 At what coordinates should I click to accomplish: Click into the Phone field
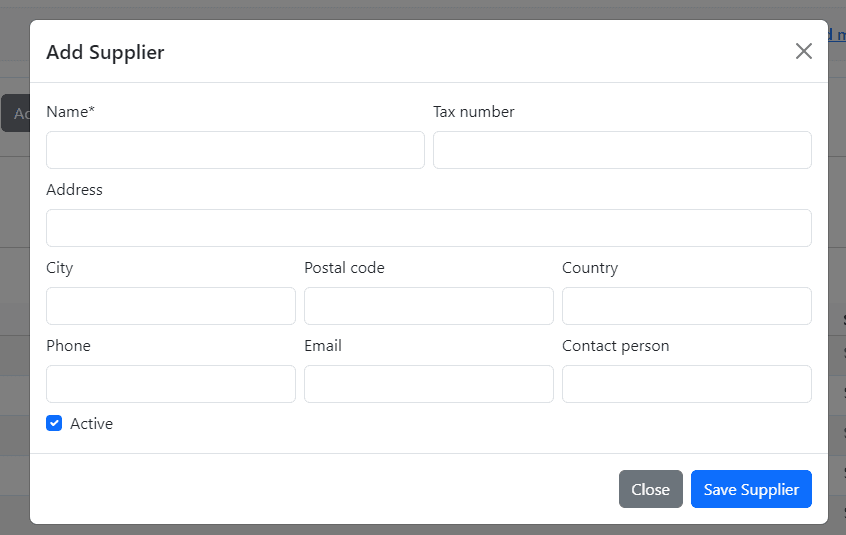pyautogui.click(x=171, y=384)
